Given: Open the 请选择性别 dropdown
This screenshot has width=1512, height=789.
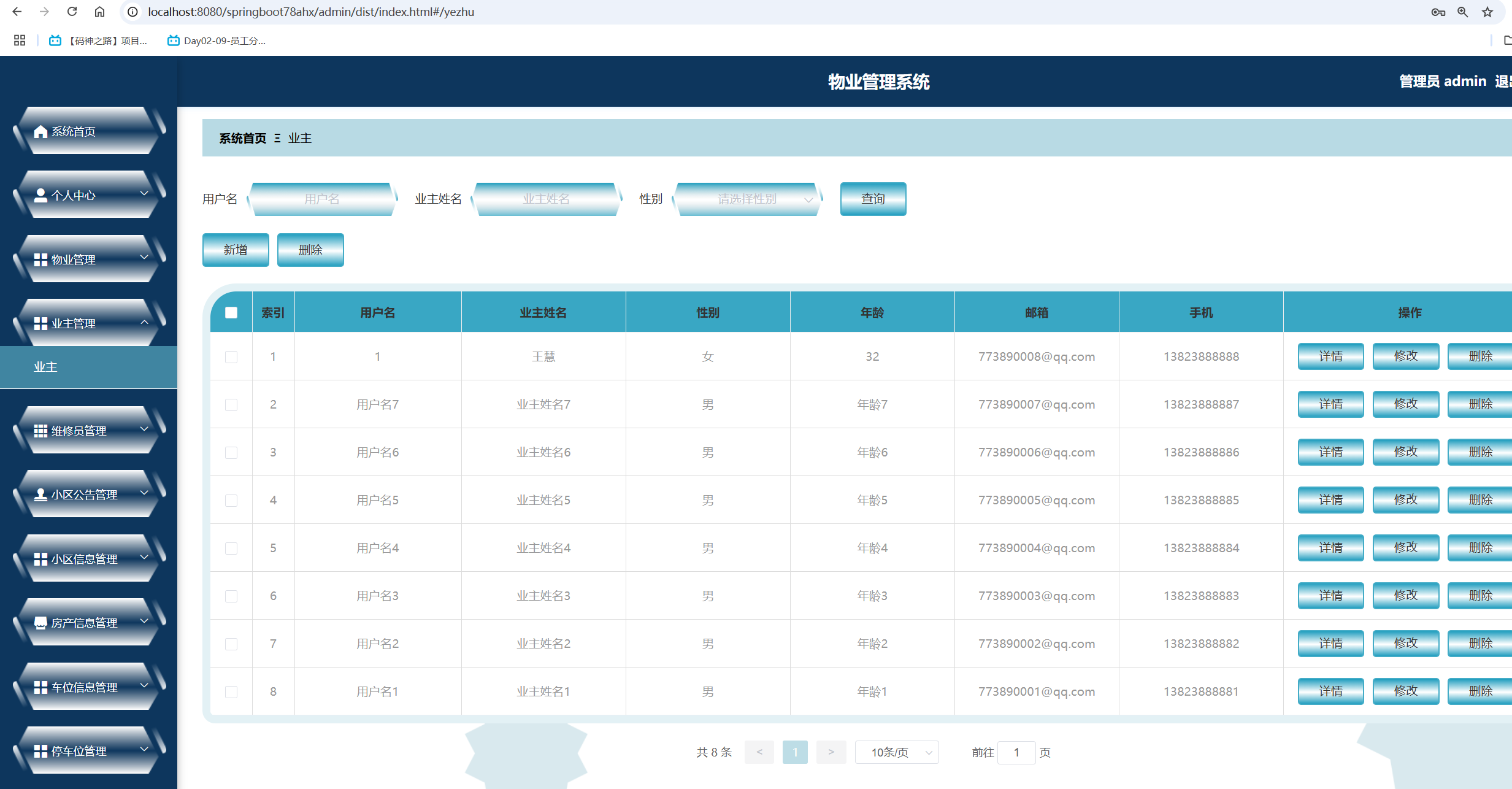Looking at the screenshot, I should click(747, 199).
